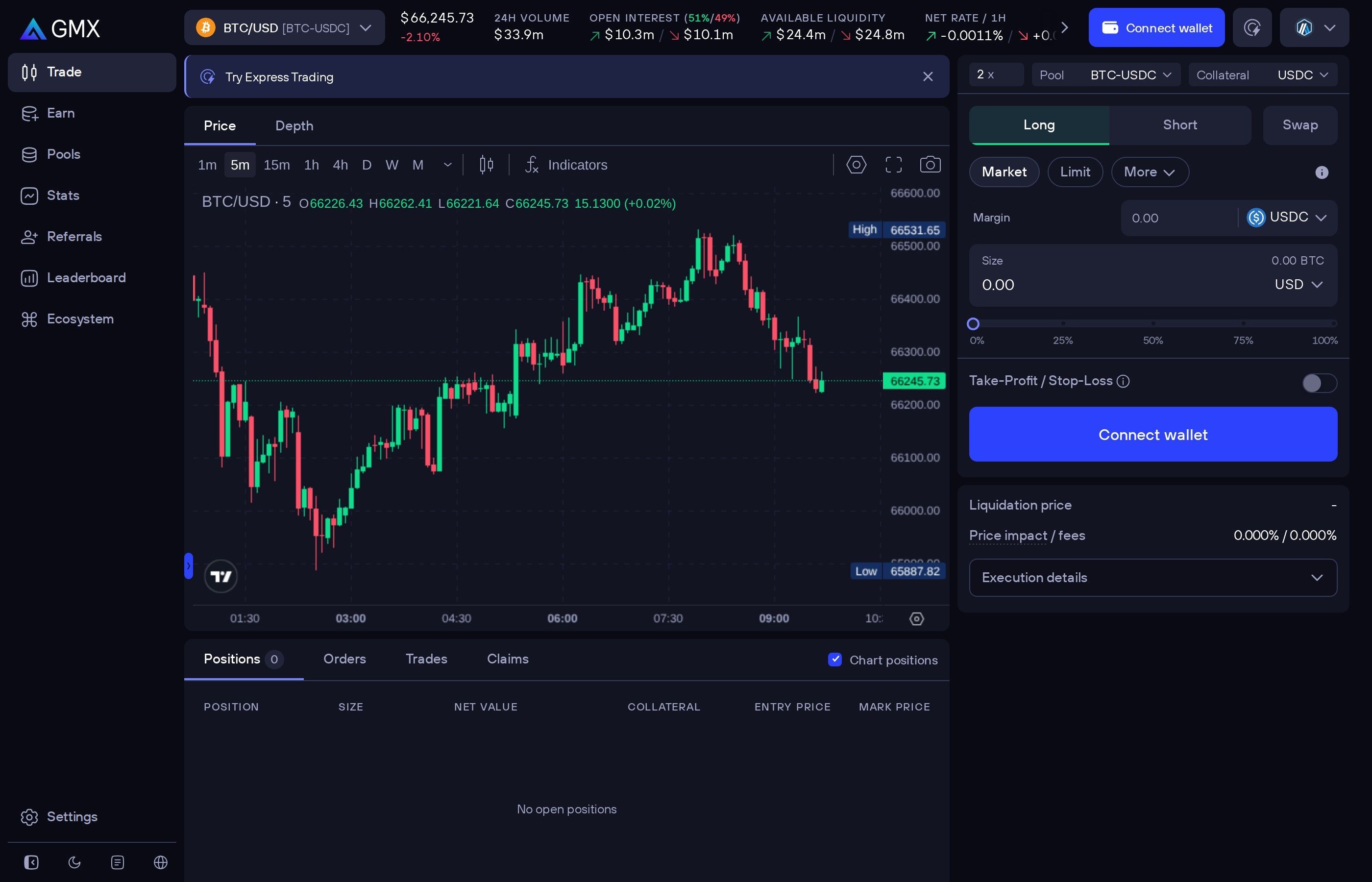This screenshot has height=882, width=1372.
Task: Toggle dark mode with the moon icon
Action: 74,862
